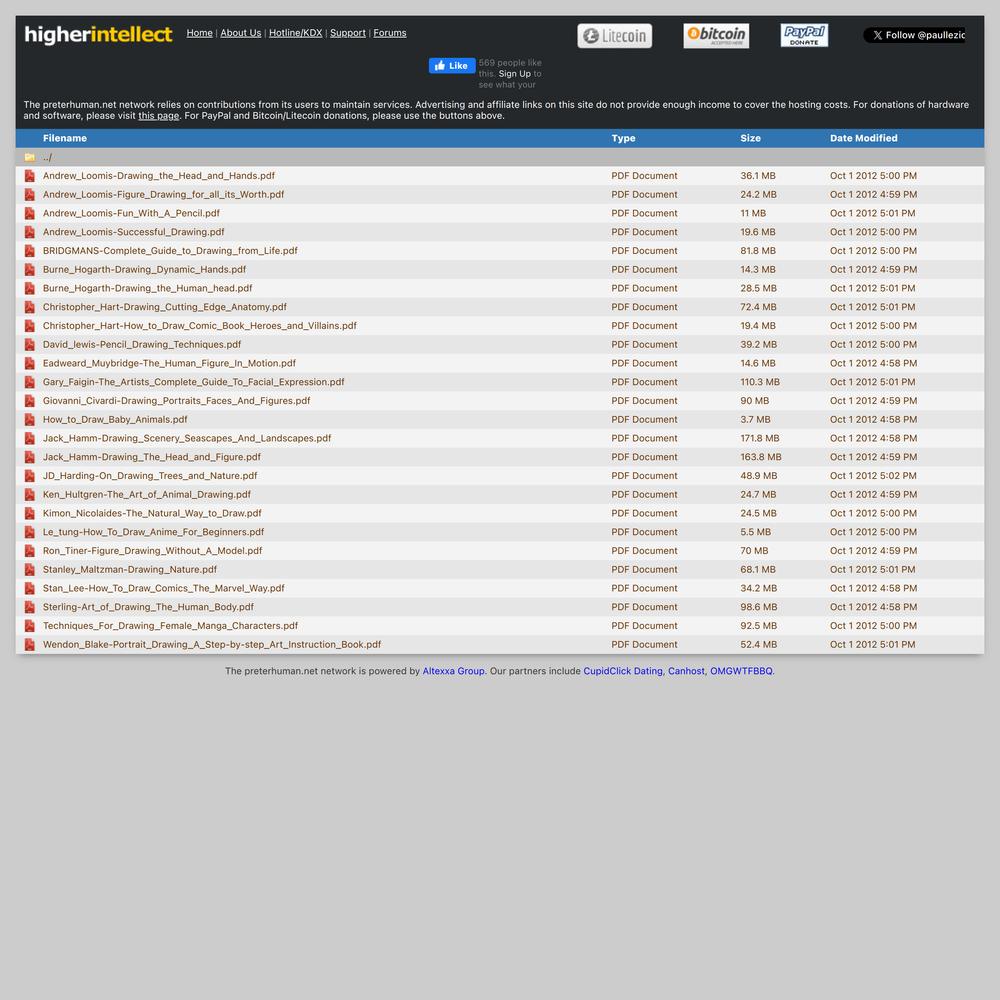Open the Home navigation link
1000x1000 pixels.
(200, 33)
